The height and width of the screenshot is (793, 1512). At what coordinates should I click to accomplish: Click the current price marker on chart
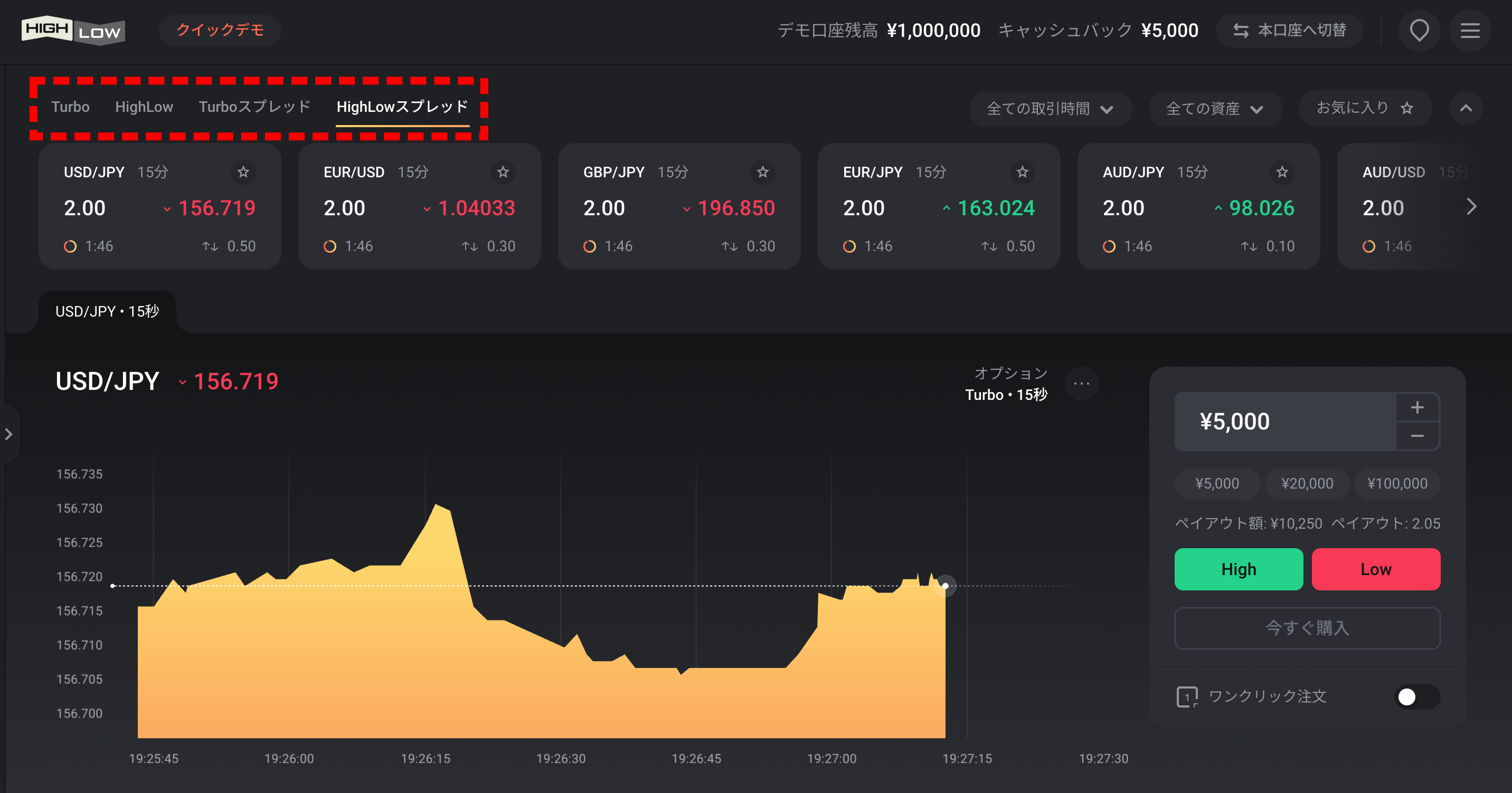tap(945, 585)
